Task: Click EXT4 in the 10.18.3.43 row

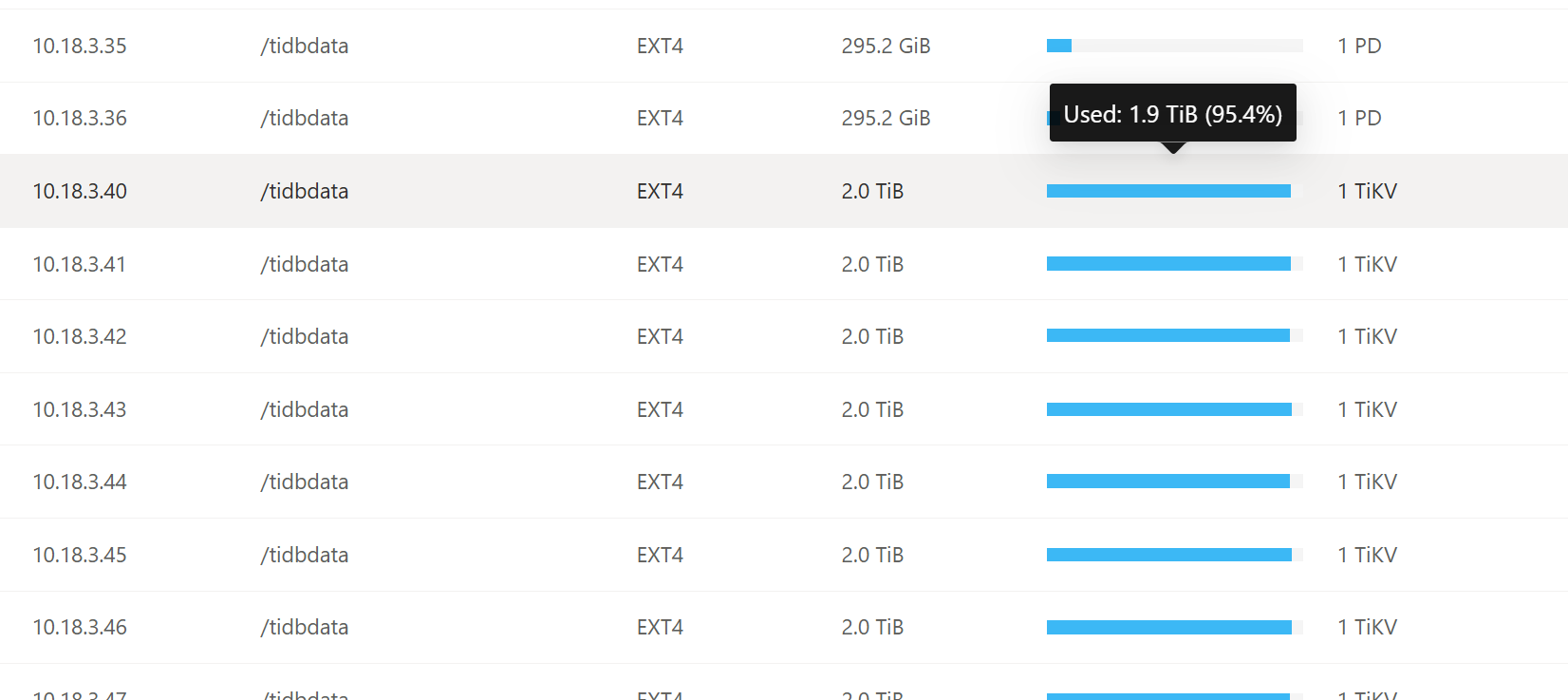Action: click(660, 409)
